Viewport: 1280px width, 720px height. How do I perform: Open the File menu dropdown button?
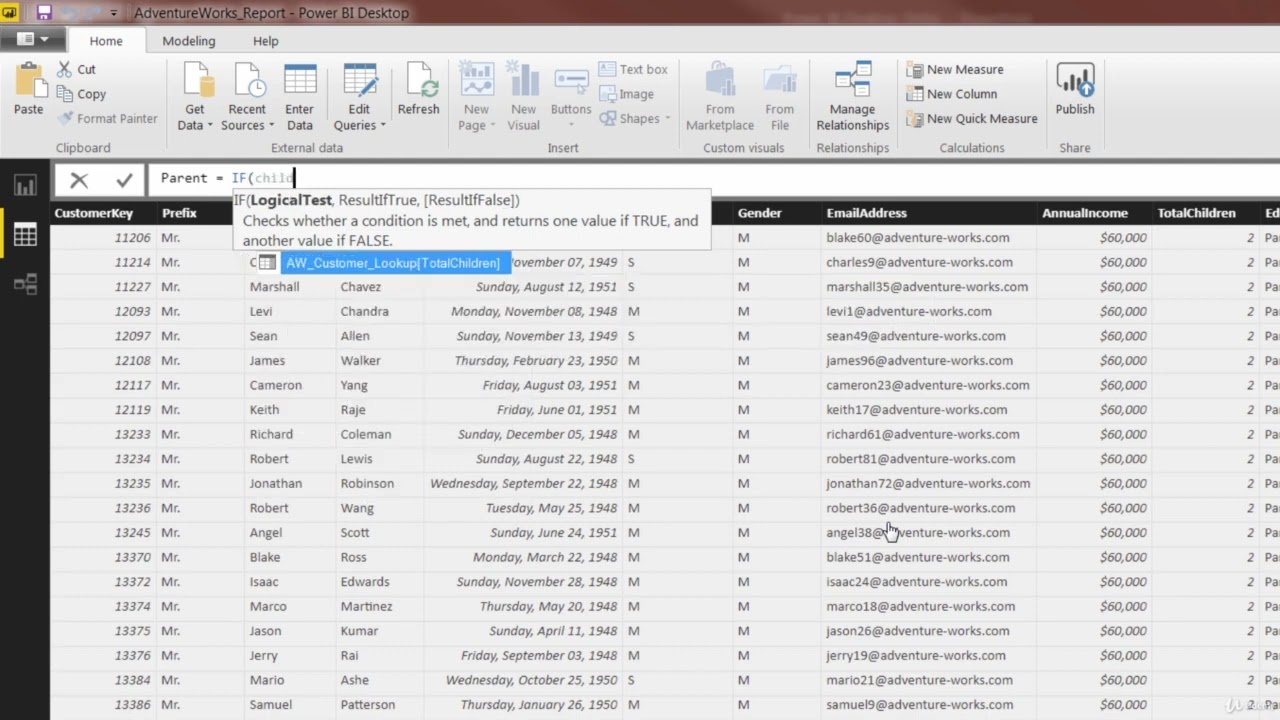click(33, 39)
